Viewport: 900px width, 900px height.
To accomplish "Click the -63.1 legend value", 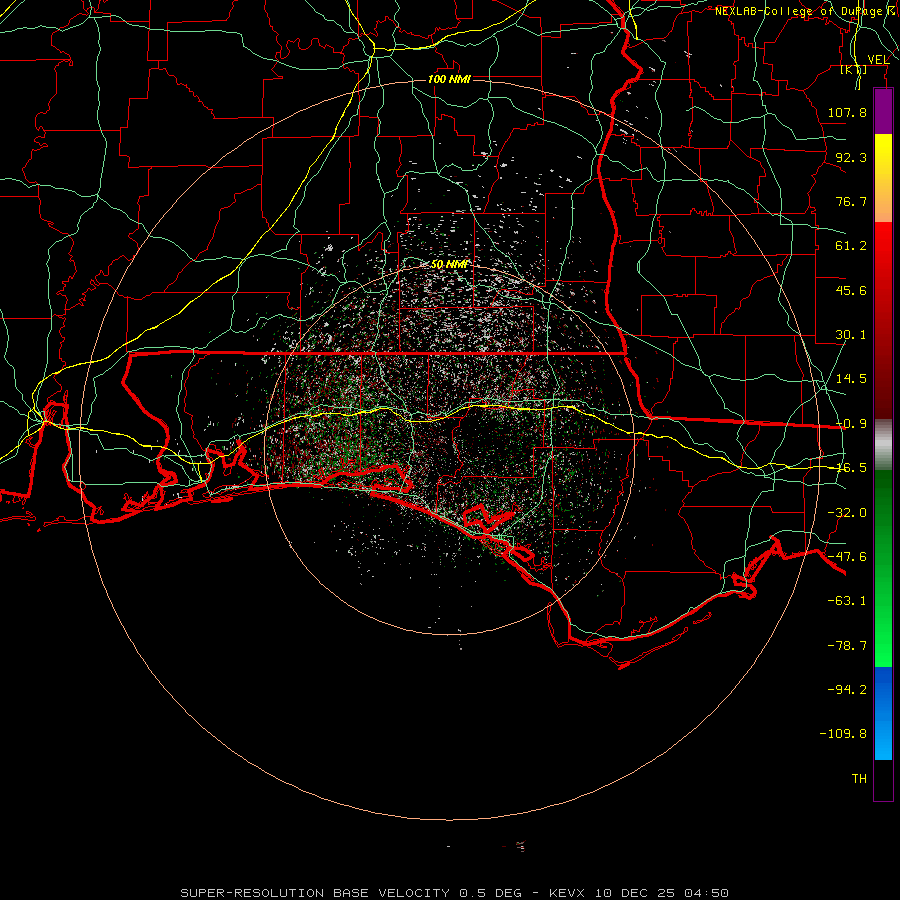I will click(847, 601).
